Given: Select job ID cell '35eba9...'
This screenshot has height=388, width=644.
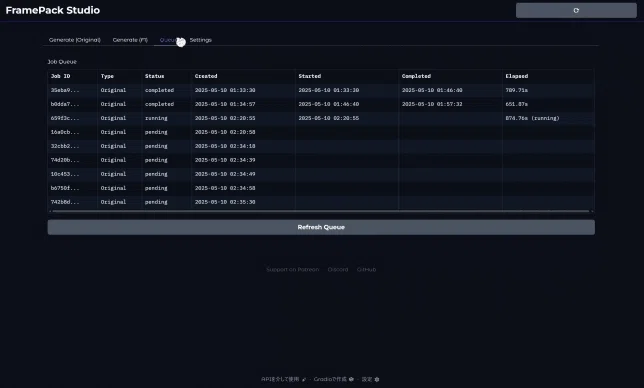Looking at the screenshot, I should pyautogui.click(x=73, y=90).
